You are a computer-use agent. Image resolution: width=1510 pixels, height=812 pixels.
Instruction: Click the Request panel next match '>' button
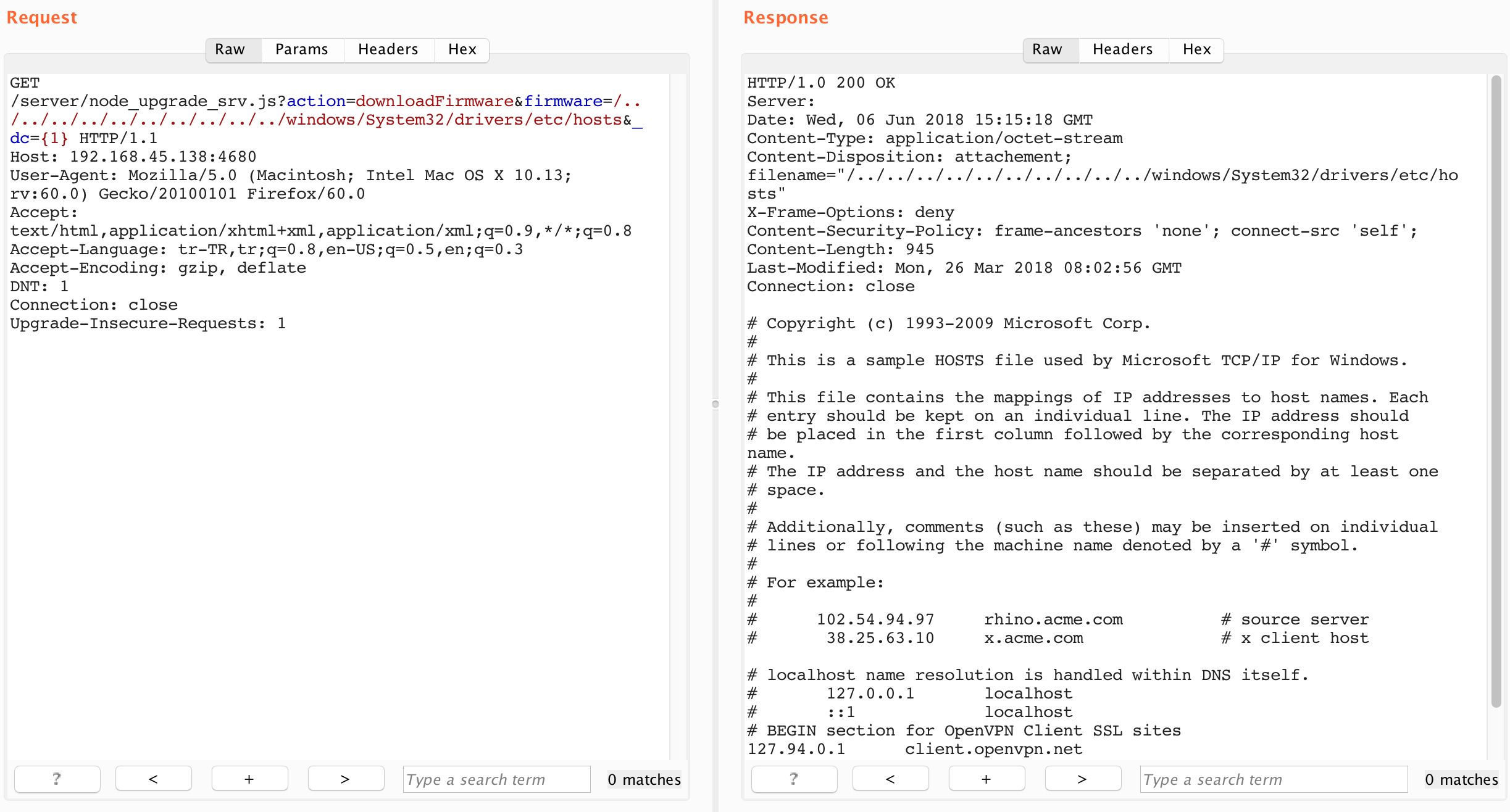[346, 779]
